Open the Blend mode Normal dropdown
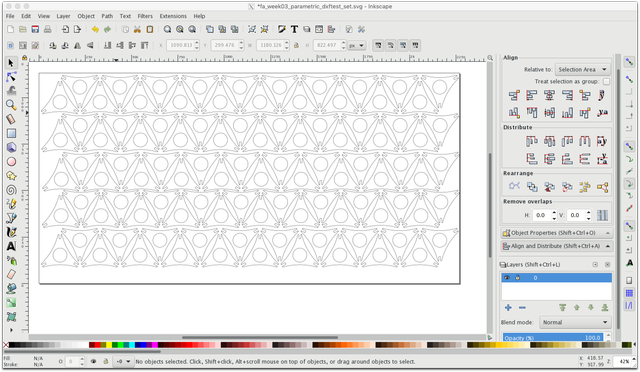 point(575,322)
